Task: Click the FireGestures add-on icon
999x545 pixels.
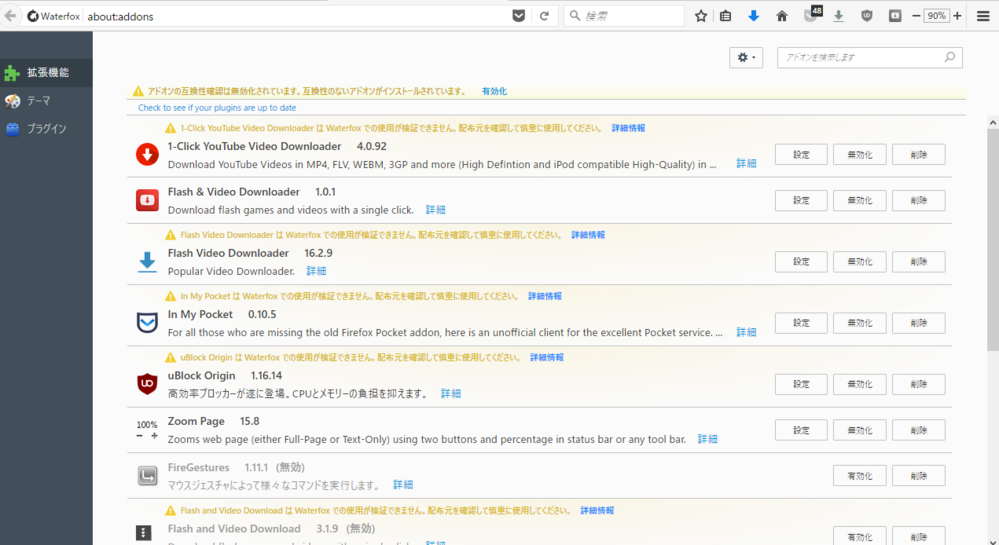Action: [147, 476]
